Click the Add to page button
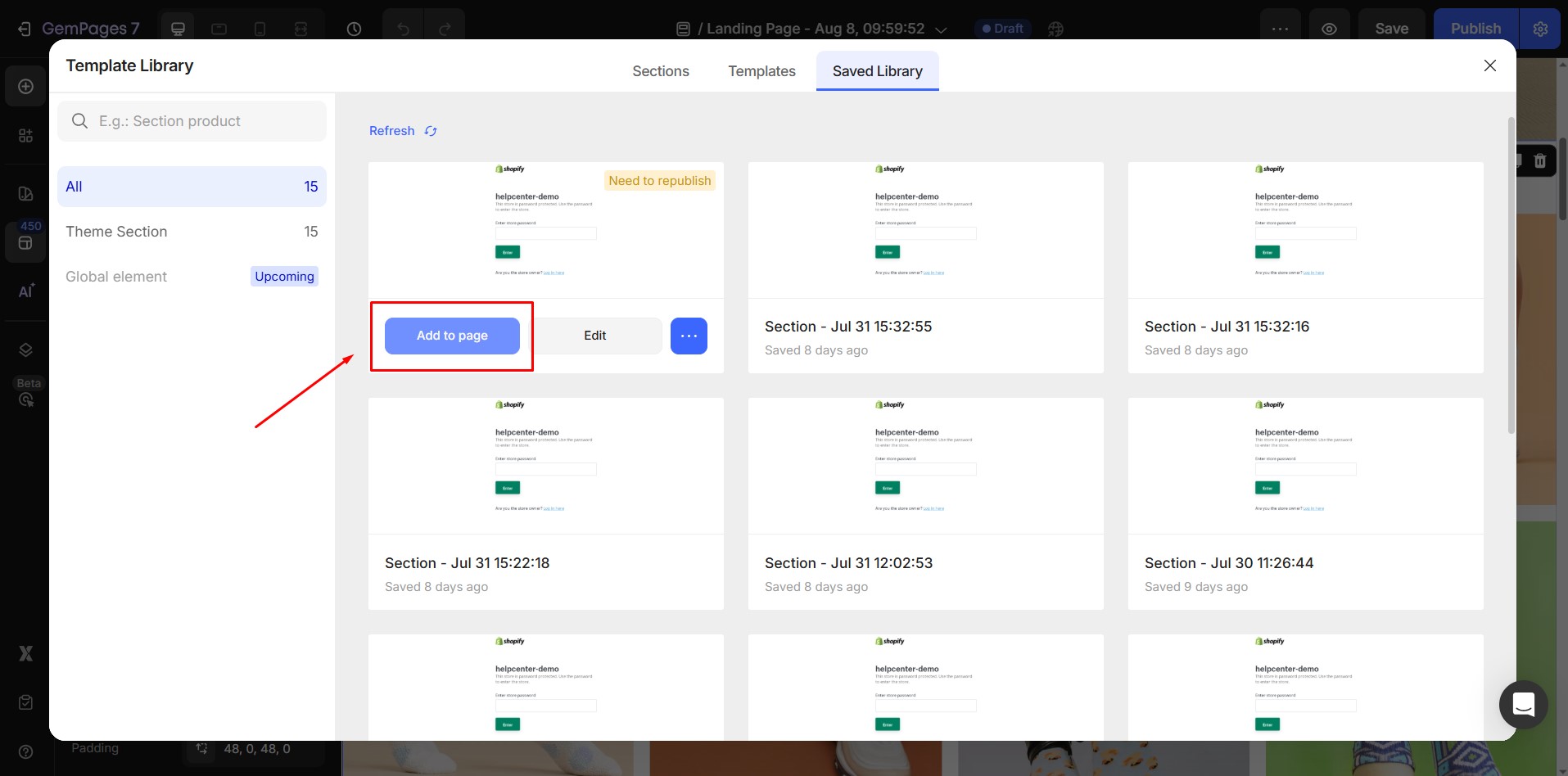The height and width of the screenshot is (776, 1568). pyautogui.click(x=452, y=336)
